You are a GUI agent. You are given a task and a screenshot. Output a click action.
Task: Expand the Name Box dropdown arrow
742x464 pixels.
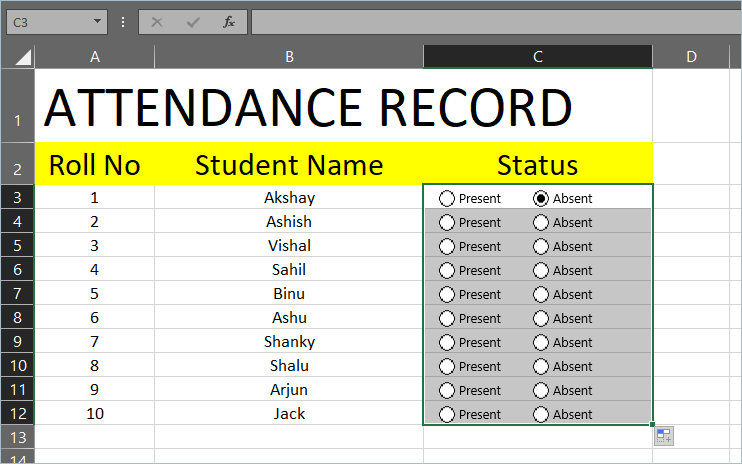[97, 21]
